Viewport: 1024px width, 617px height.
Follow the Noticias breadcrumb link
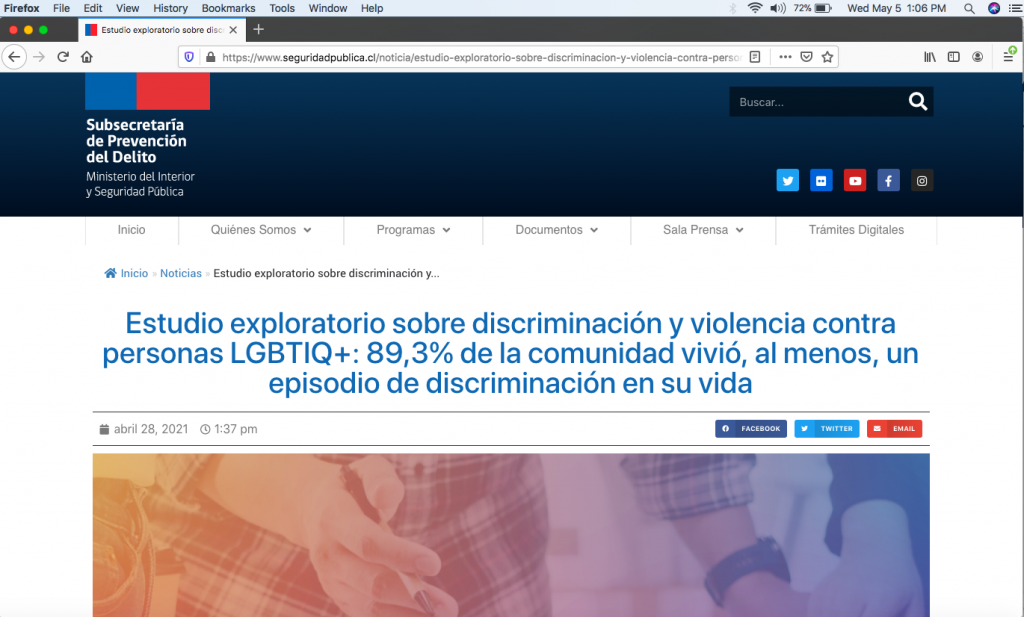[181, 273]
